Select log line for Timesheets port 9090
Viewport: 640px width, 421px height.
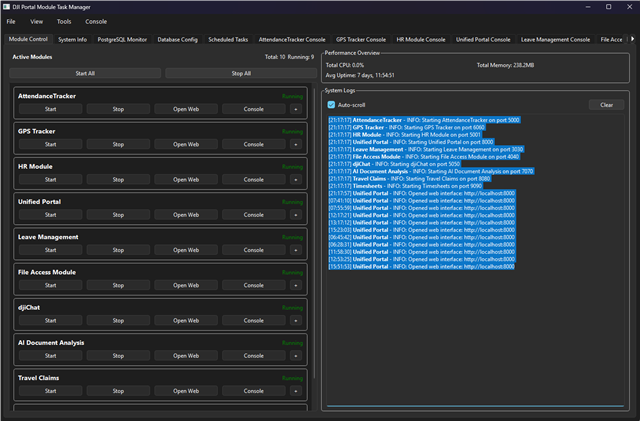coord(405,186)
